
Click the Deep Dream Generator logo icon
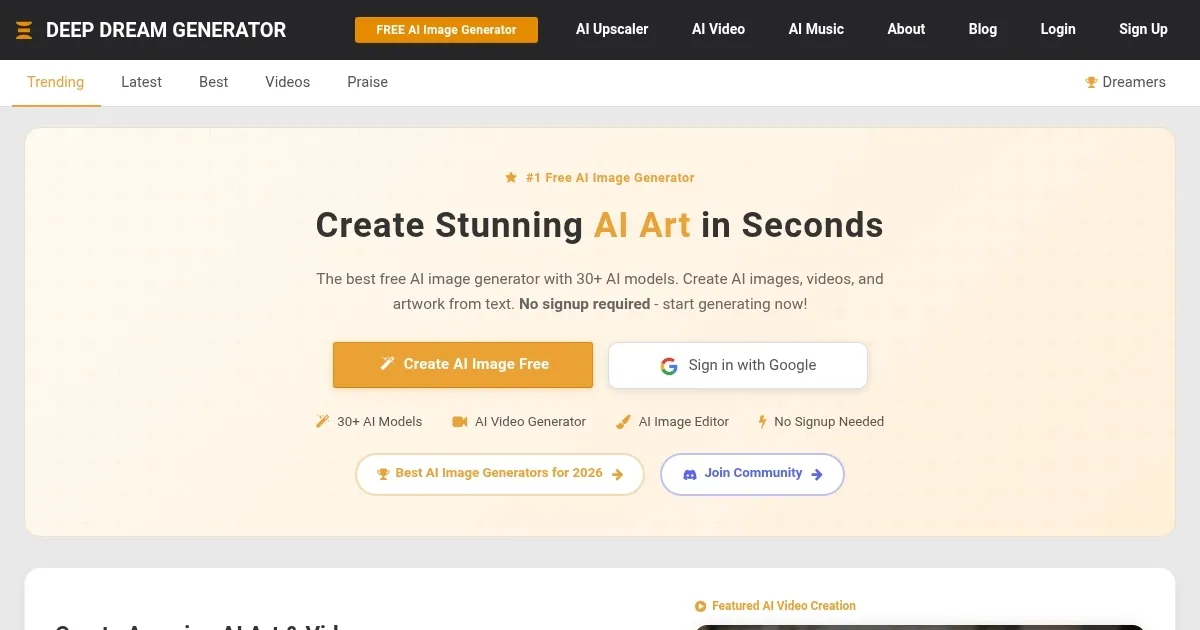[x=24, y=30]
